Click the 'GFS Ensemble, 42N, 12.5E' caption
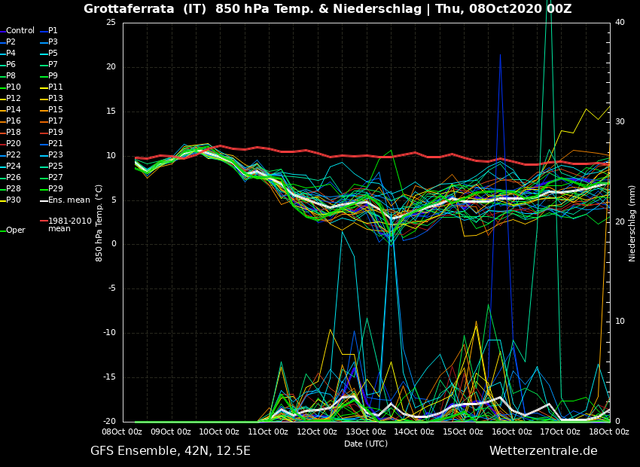This screenshot has height=467, width=640. pyautogui.click(x=170, y=451)
